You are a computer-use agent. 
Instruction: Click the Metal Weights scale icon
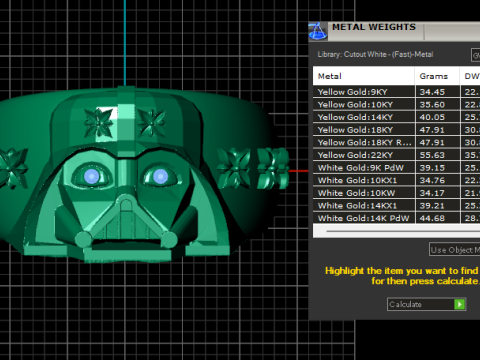point(318,31)
